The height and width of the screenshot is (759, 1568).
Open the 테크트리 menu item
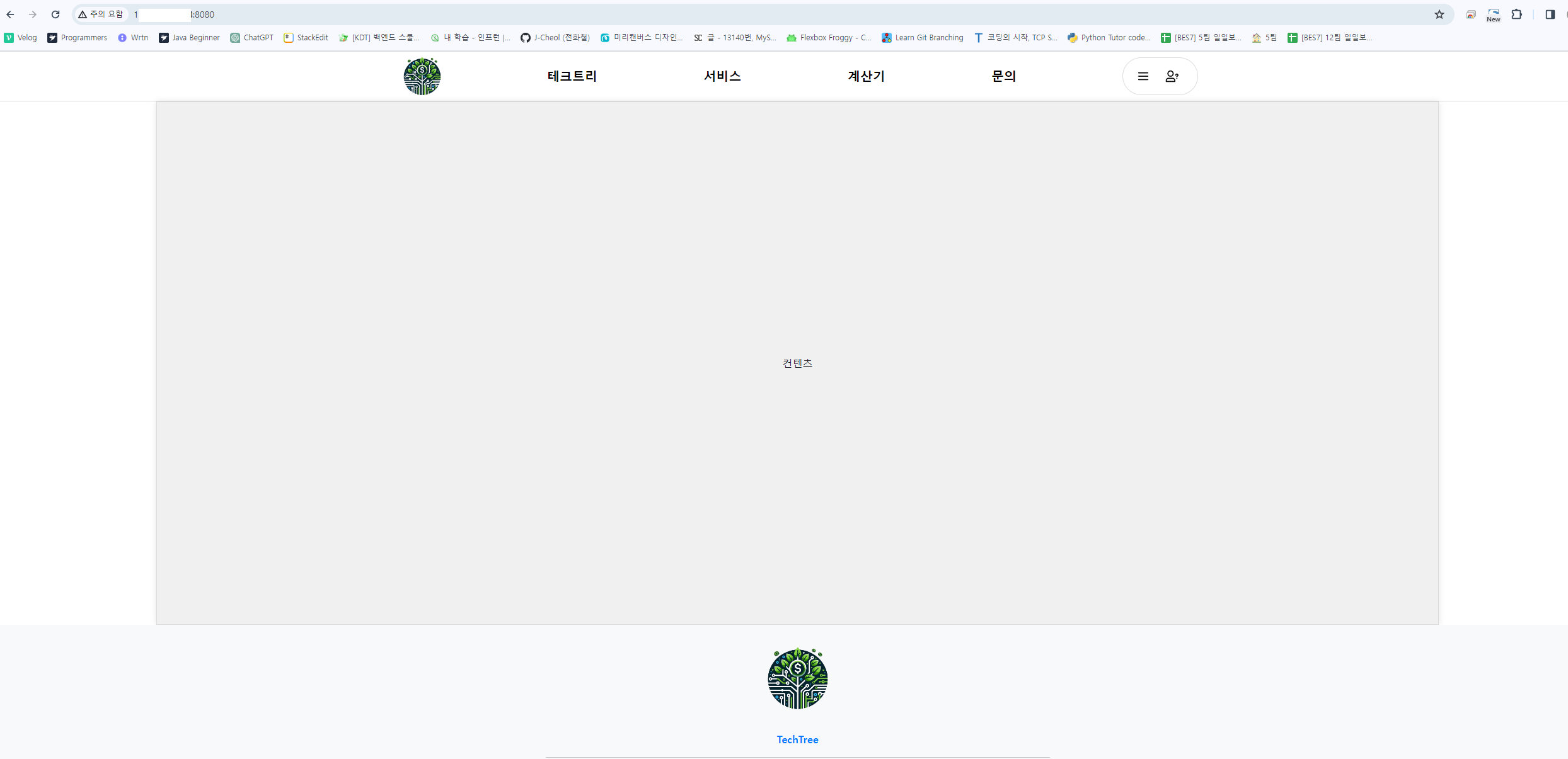pyautogui.click(x=572, y=76)
